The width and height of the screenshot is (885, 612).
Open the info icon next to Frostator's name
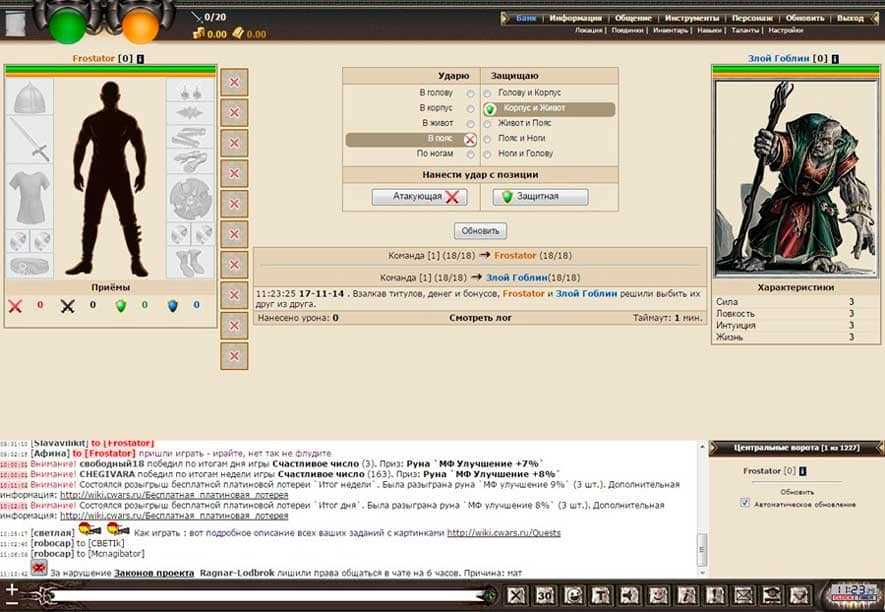click(x=139, y=59)
